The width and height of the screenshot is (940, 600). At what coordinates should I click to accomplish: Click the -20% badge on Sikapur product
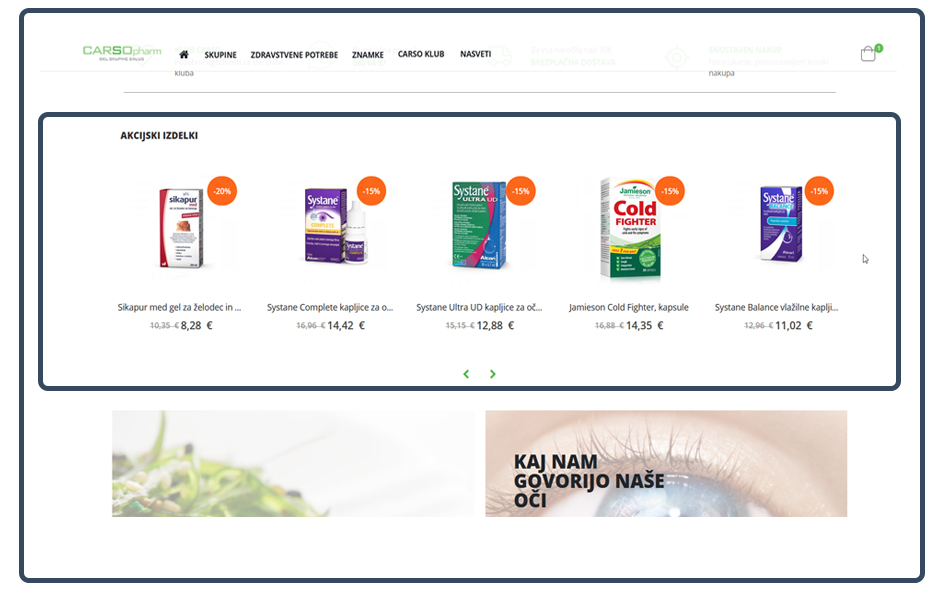[x=222, y=191]
